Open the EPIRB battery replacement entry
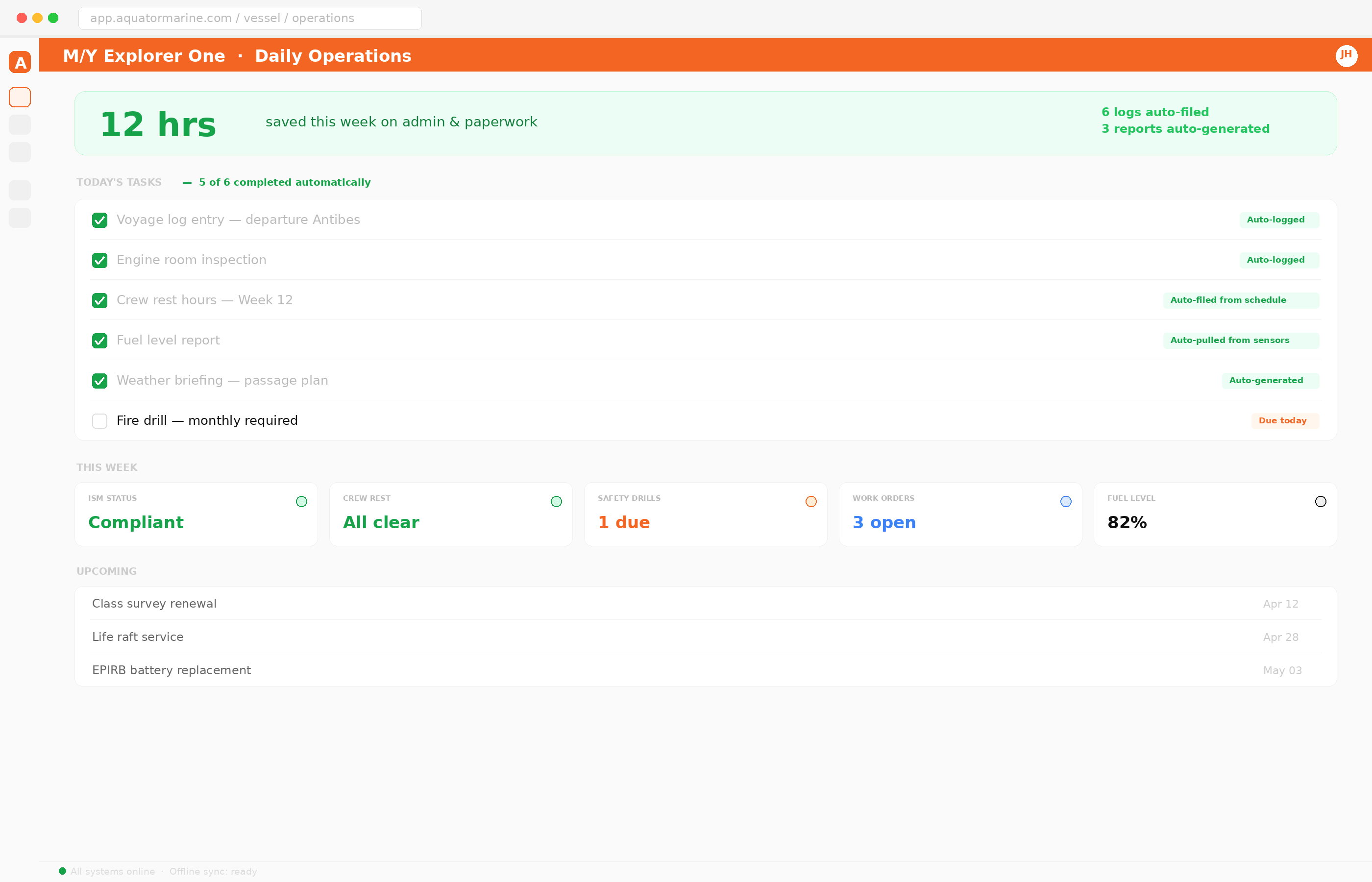Image resolution: width=1372 pixels, height=882 pixels. (x=172, y=670)
